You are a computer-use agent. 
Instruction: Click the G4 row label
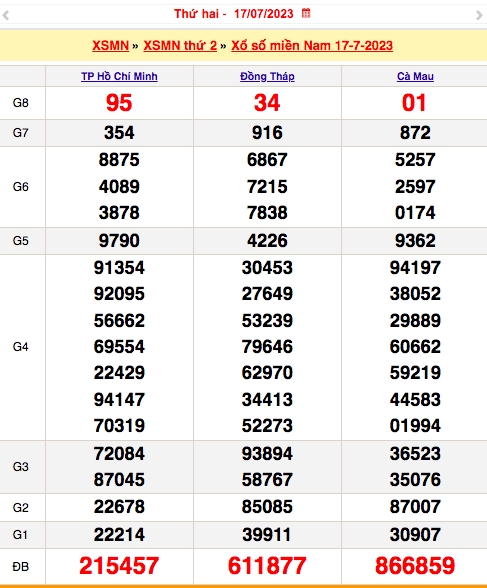pos(21,347)
